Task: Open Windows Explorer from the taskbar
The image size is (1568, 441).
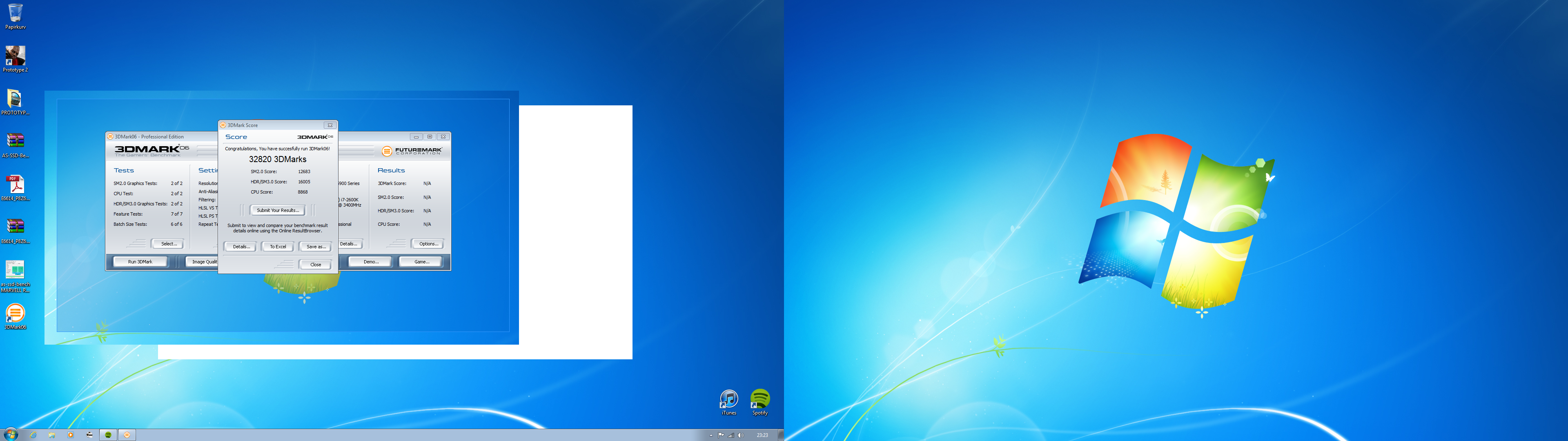Action: (52, 435)
